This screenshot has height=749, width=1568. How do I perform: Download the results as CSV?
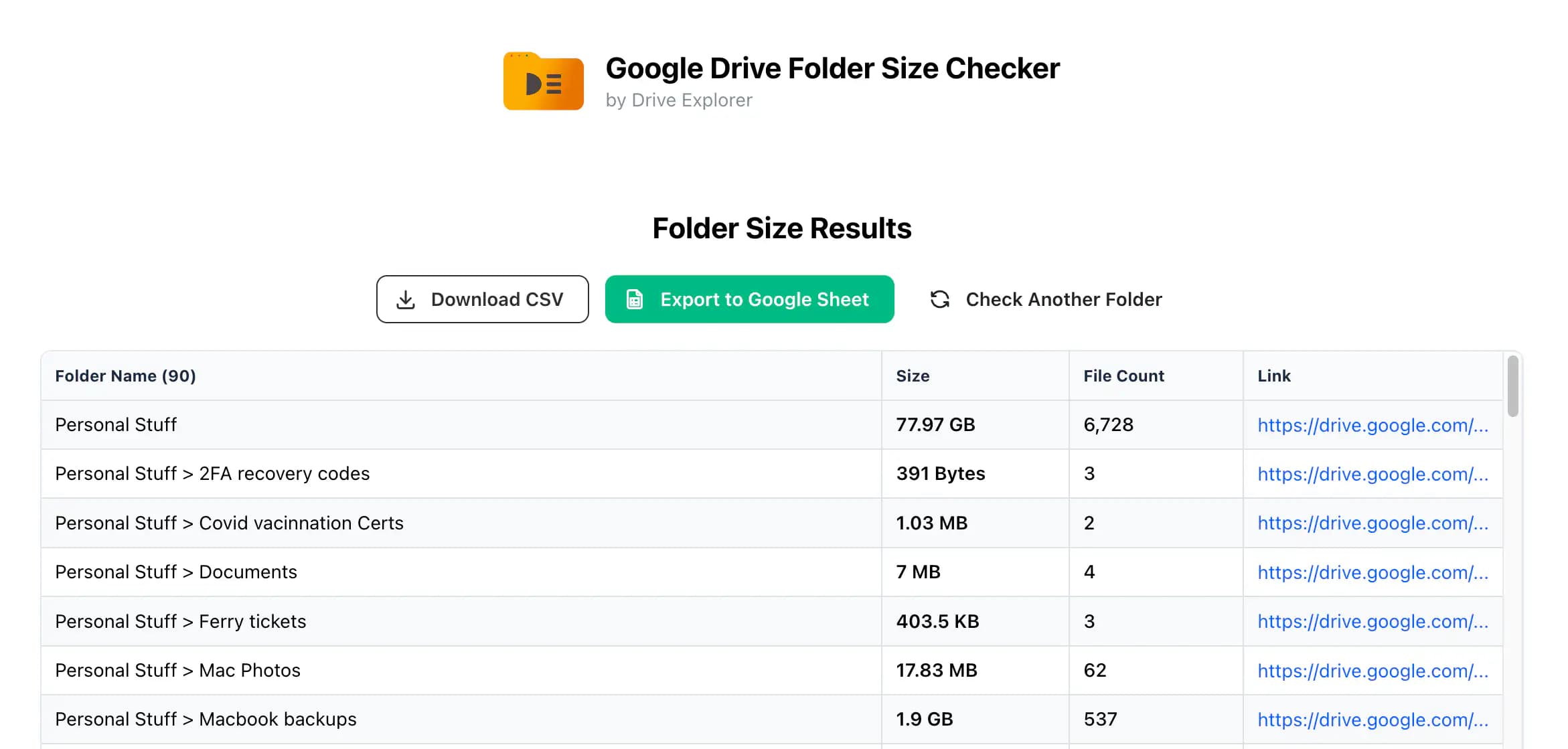[x=482, y=299]
